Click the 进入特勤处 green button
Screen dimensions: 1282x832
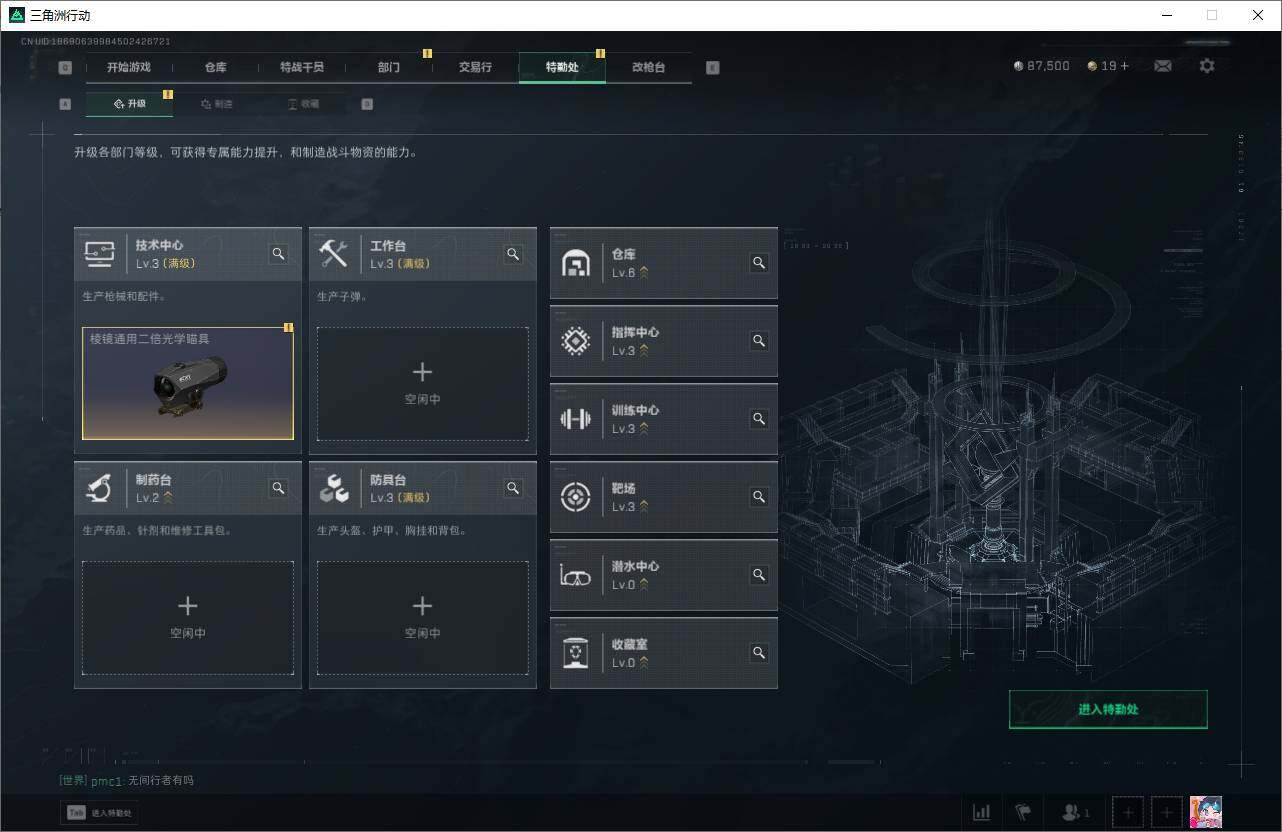point(1108,709)
